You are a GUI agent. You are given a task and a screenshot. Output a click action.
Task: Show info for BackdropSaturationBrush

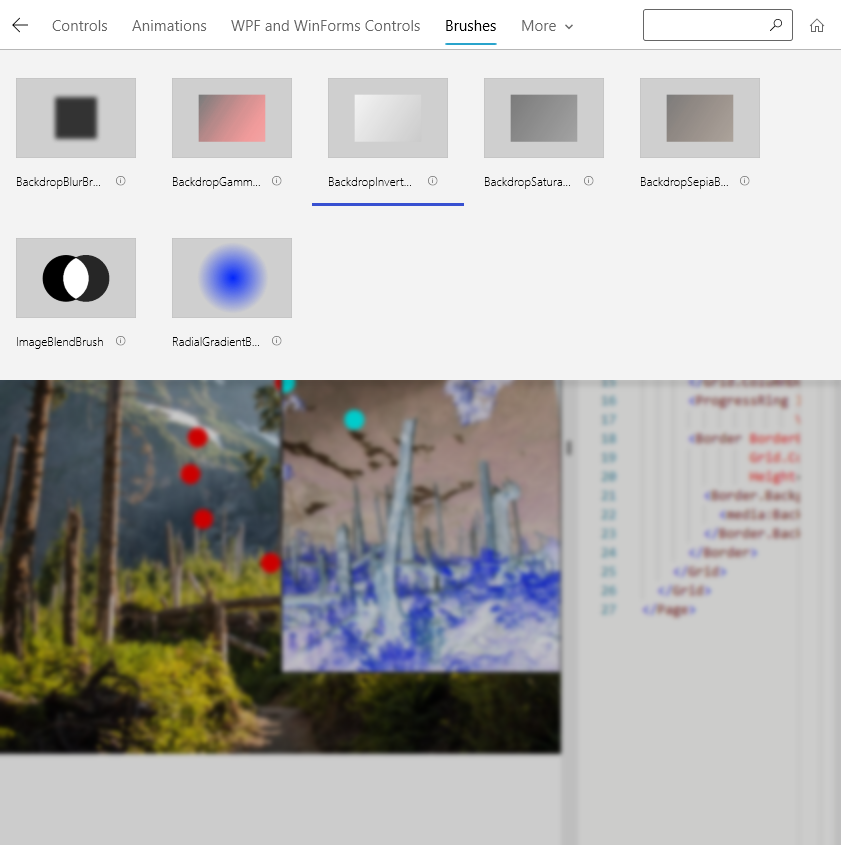(x=588, y=181)
